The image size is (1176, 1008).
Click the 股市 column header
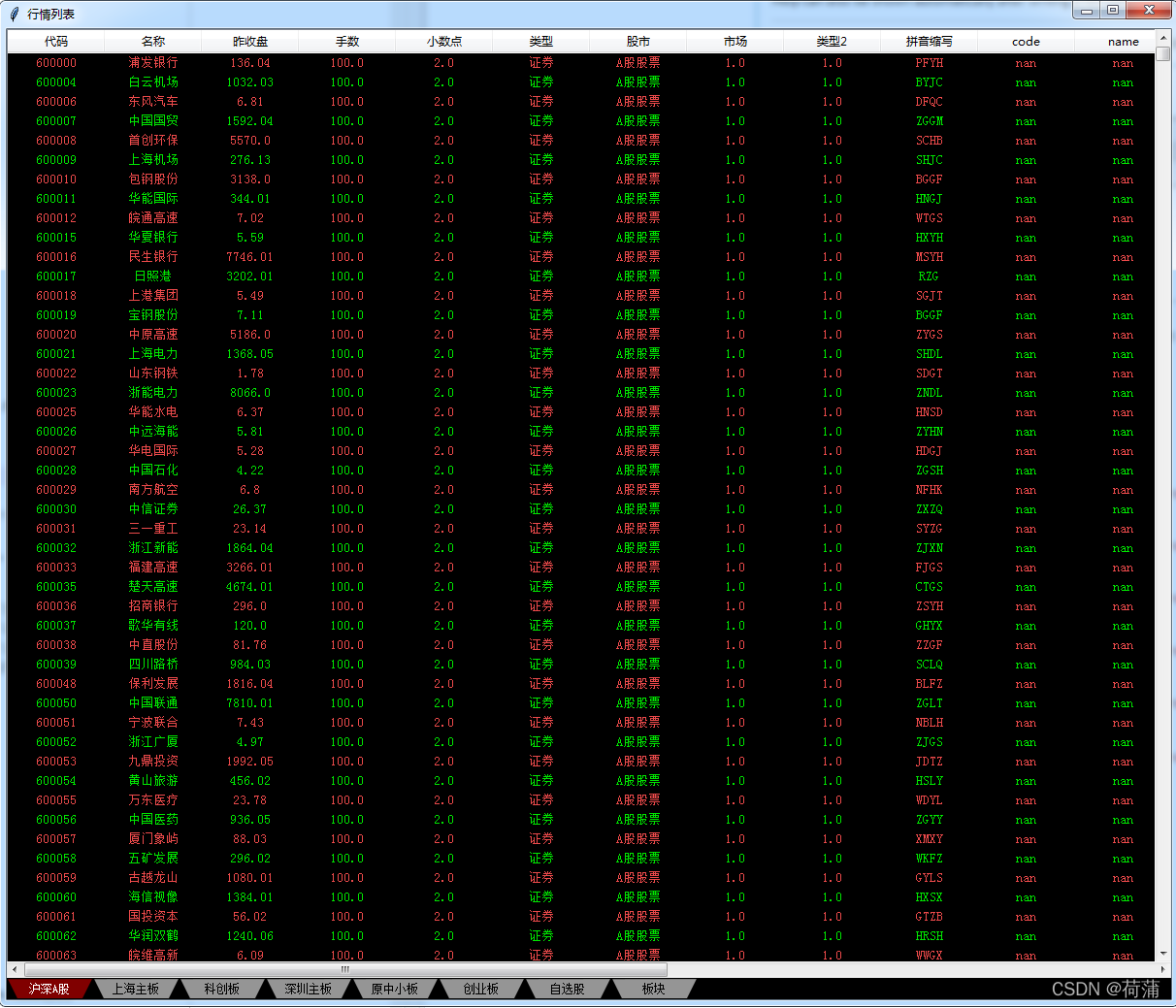638,42
